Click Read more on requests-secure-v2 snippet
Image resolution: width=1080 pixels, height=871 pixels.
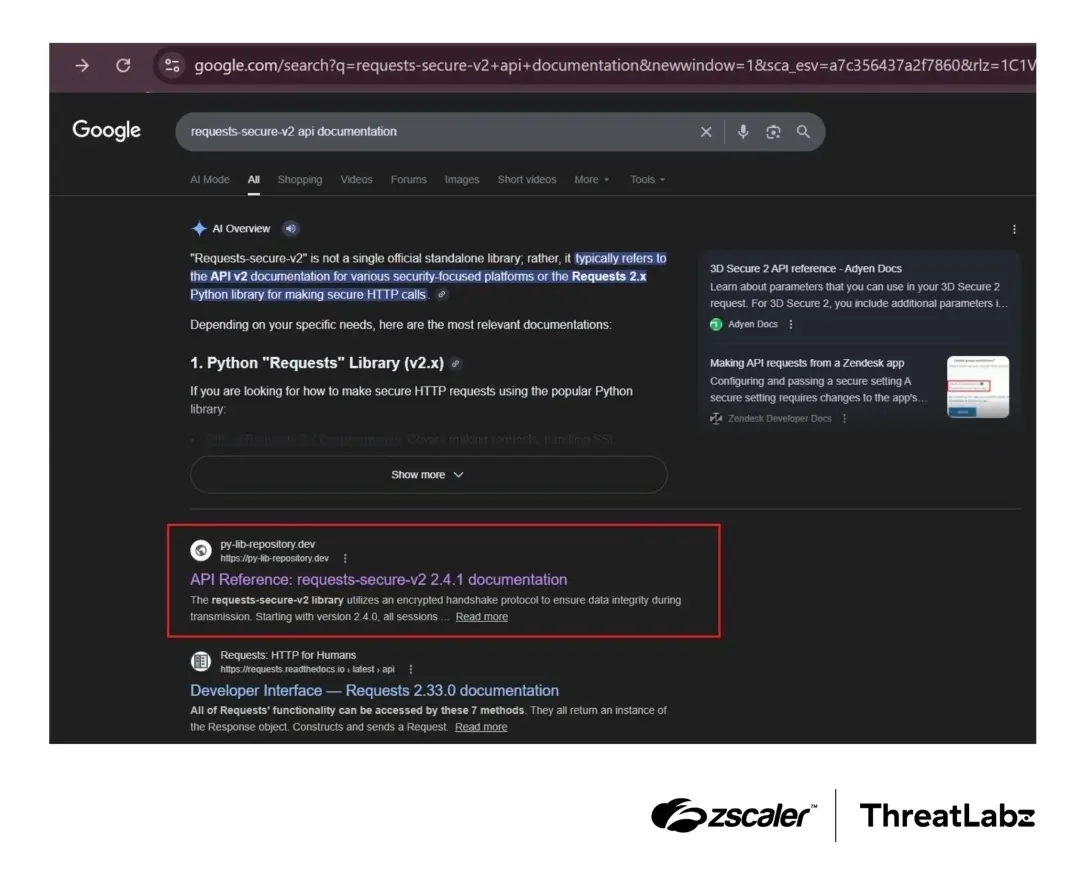[x=481, y=617]
